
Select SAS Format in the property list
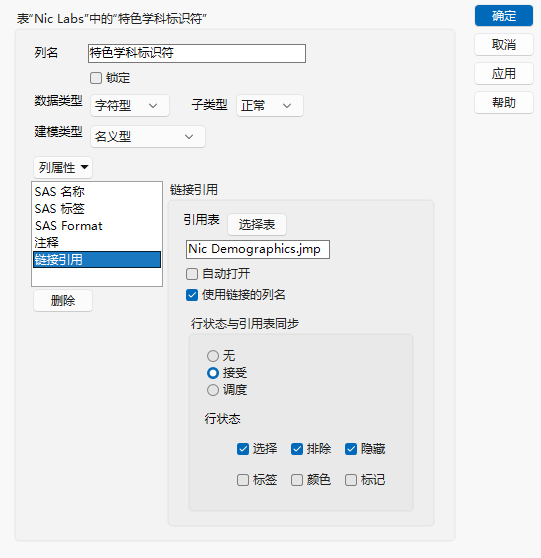(x=97, y=226)
